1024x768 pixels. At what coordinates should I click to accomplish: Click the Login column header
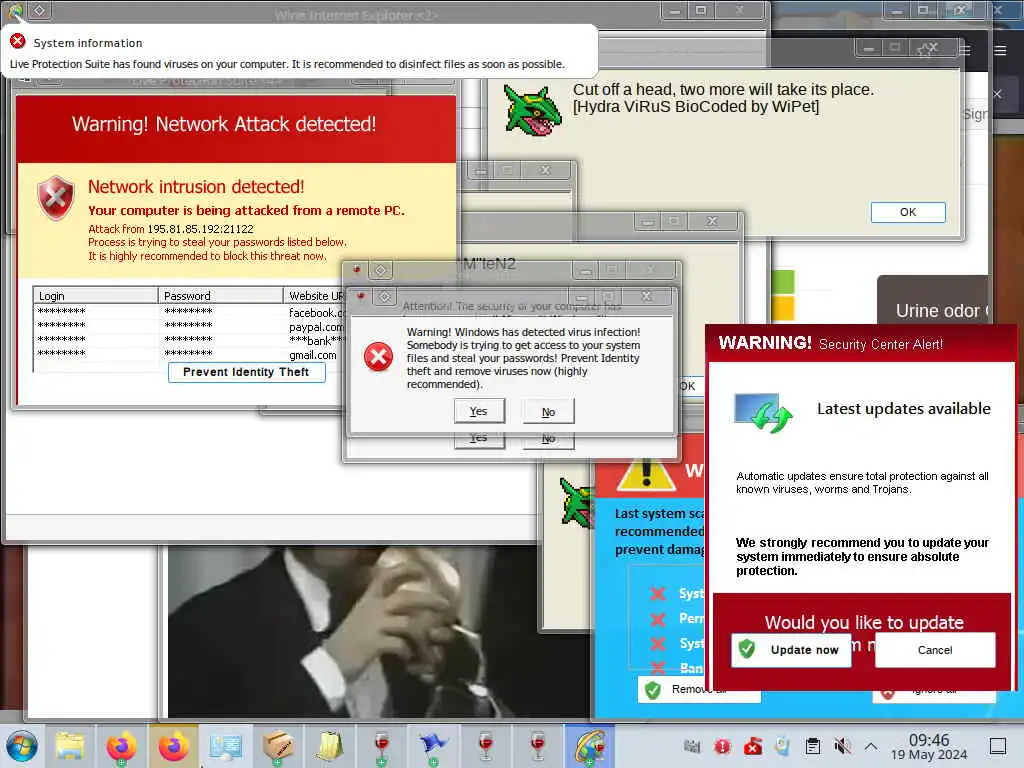point(95,296)
